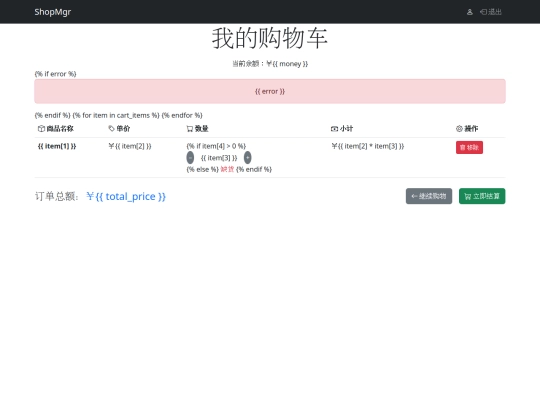Click the {% if item[4] > 0 %} text
Screen dimensions: 540x405
[216, 146]
